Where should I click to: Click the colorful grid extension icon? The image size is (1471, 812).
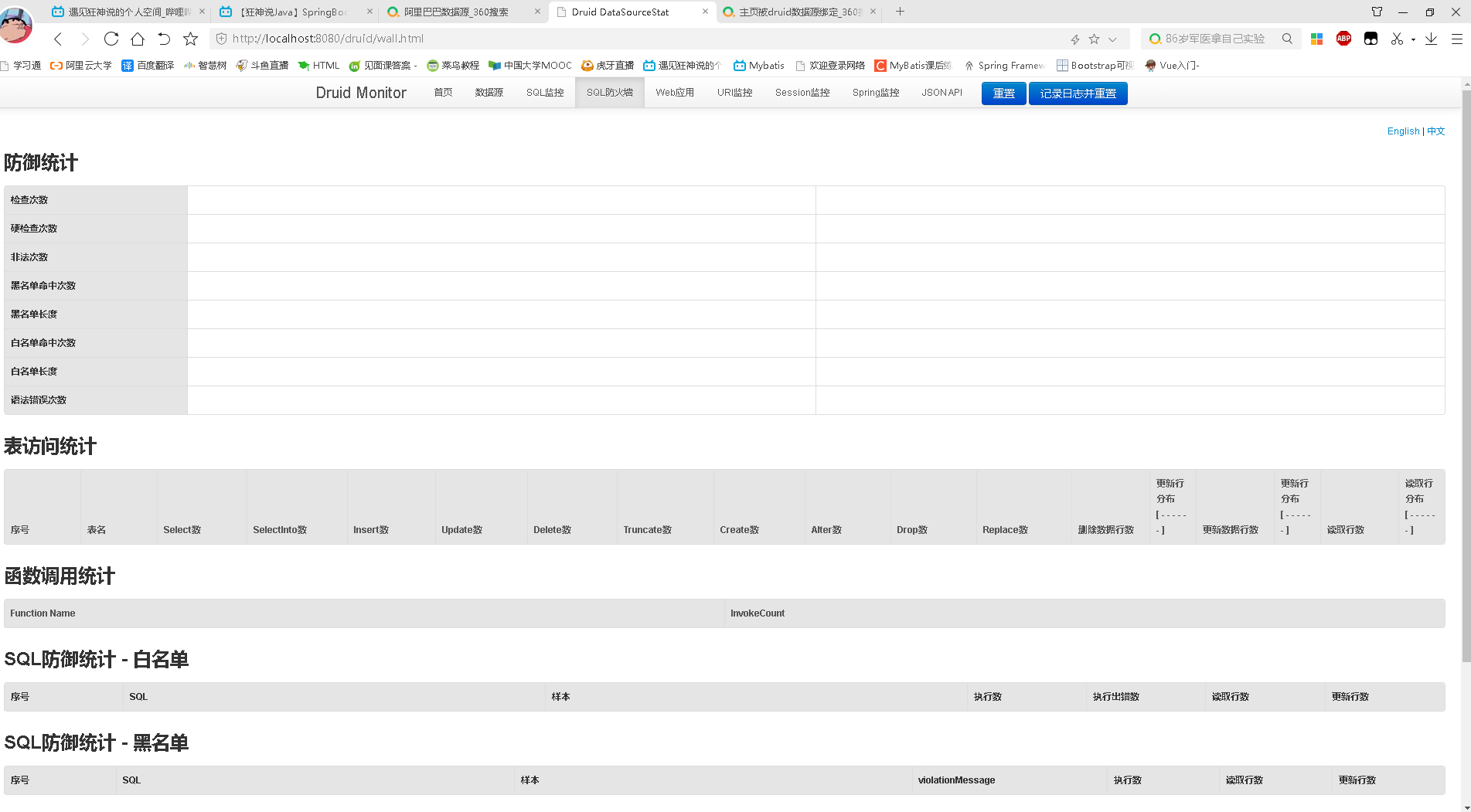(x=1317, y=39)
